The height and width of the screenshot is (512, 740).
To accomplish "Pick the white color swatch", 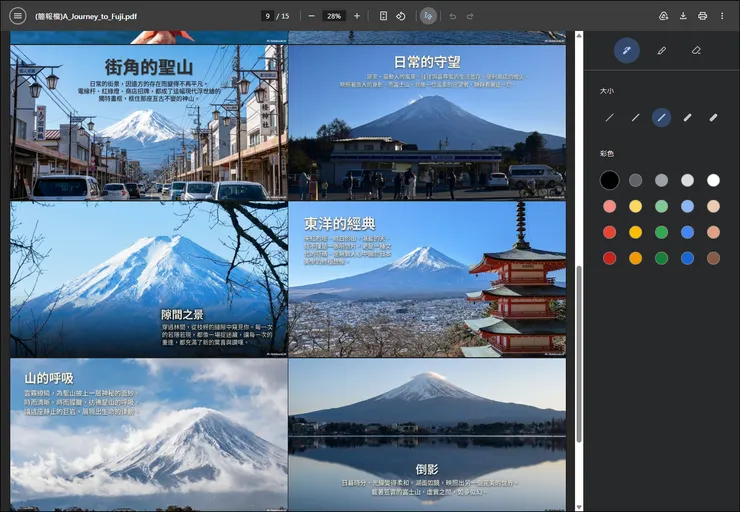I will 713,180.
